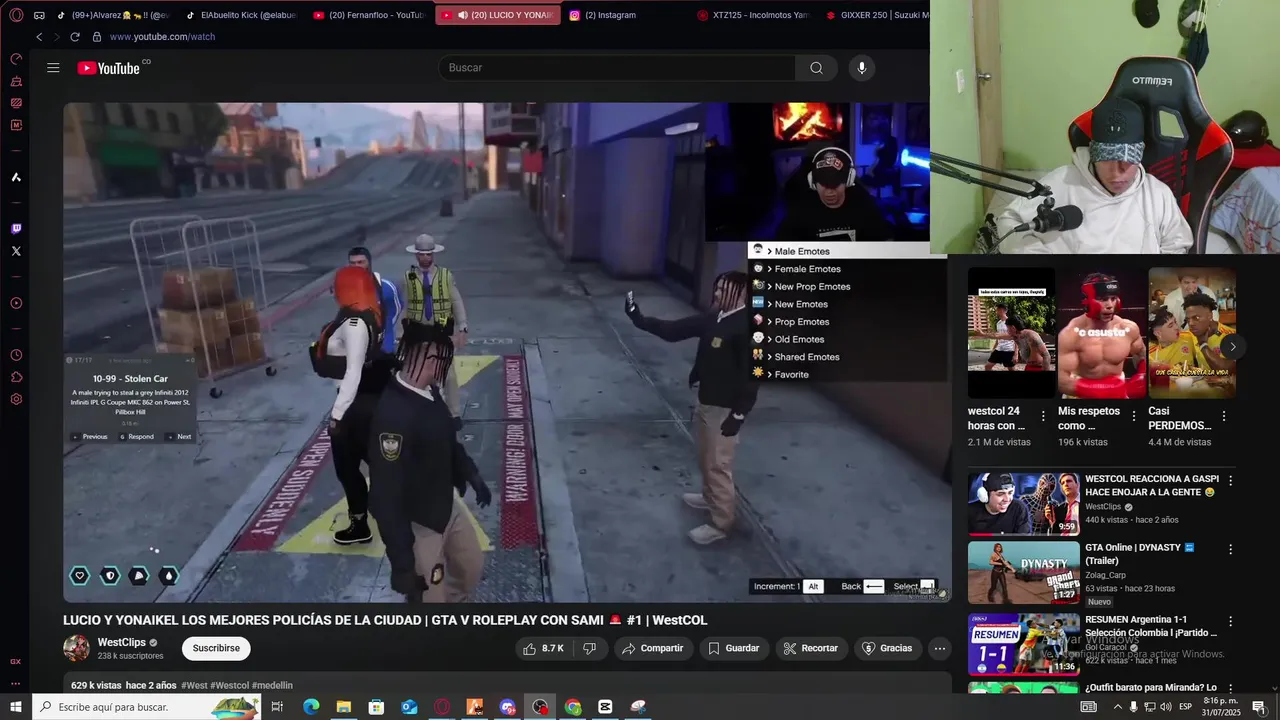1280x720 pixels.
Task: Expand Prop Emotes entry
Action: tap(846, 322)
